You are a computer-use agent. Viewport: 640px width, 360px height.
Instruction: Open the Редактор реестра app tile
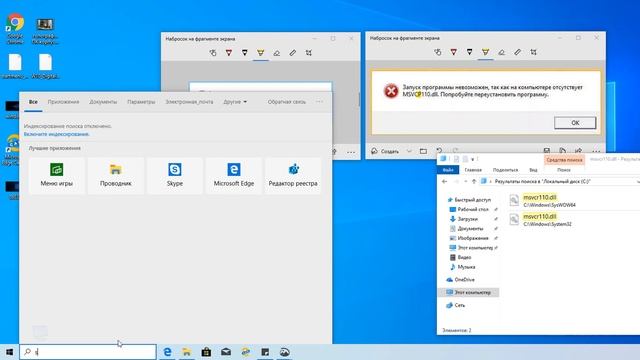[x=293, y=176]
